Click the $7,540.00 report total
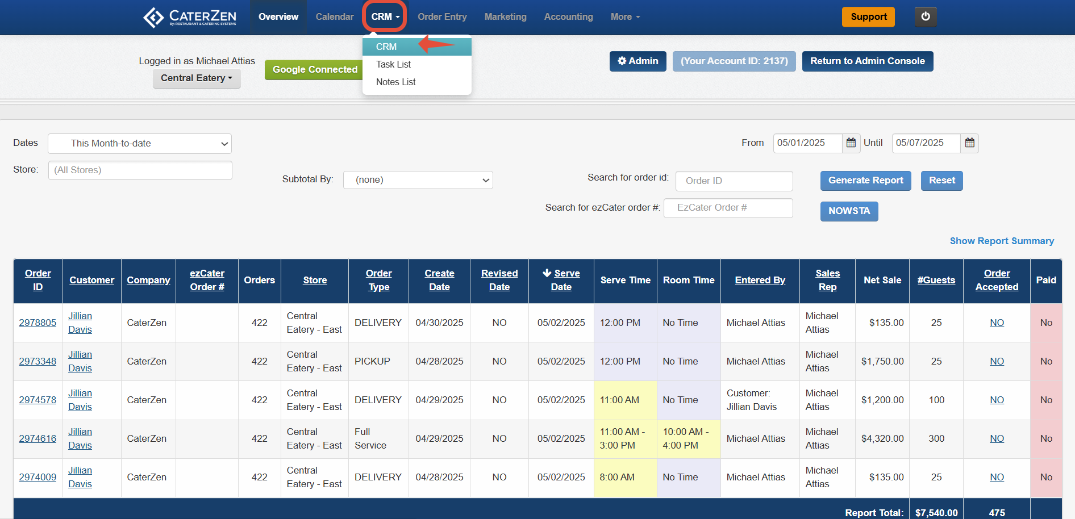Viewport: 1075px width, 519px height. pos(937,512)
